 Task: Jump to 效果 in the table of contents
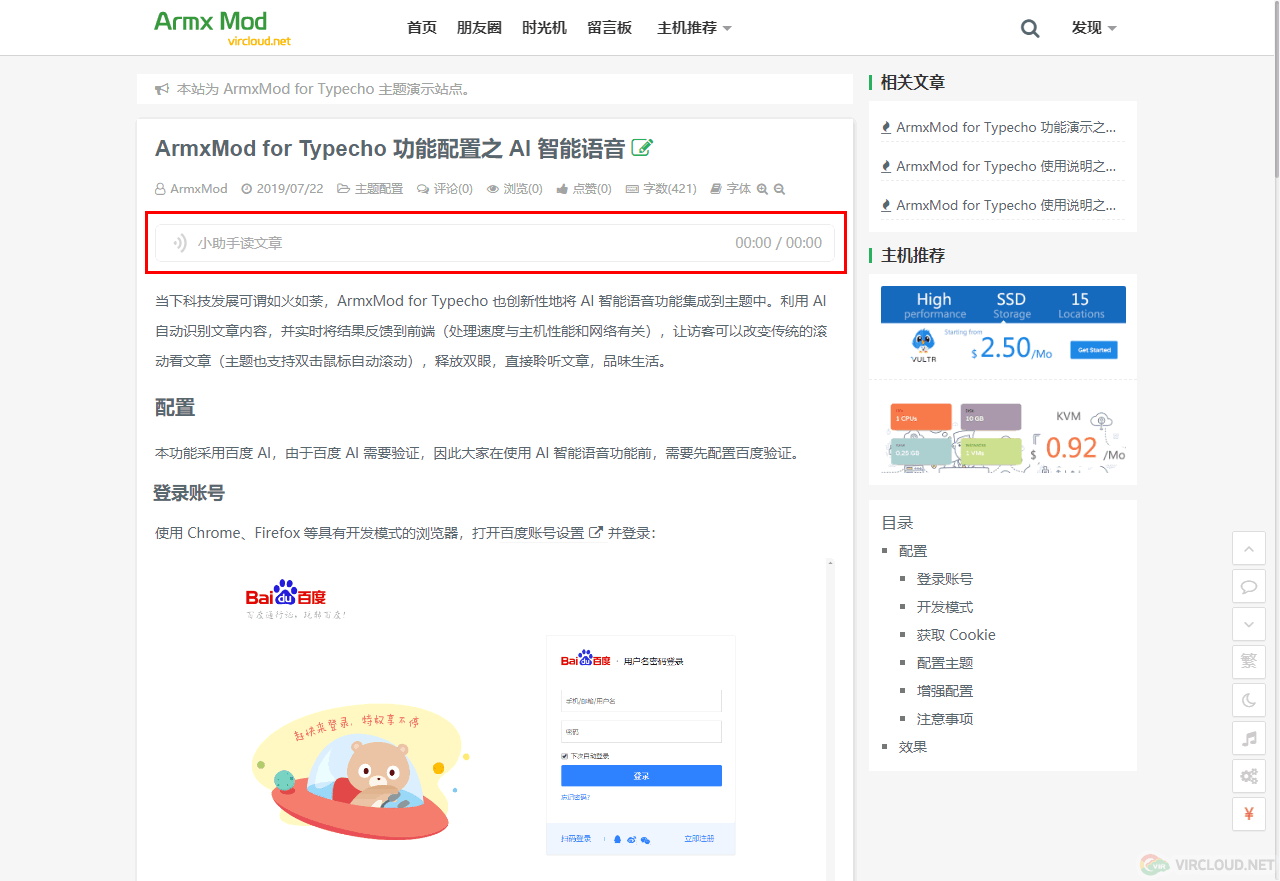pos(913,747)
